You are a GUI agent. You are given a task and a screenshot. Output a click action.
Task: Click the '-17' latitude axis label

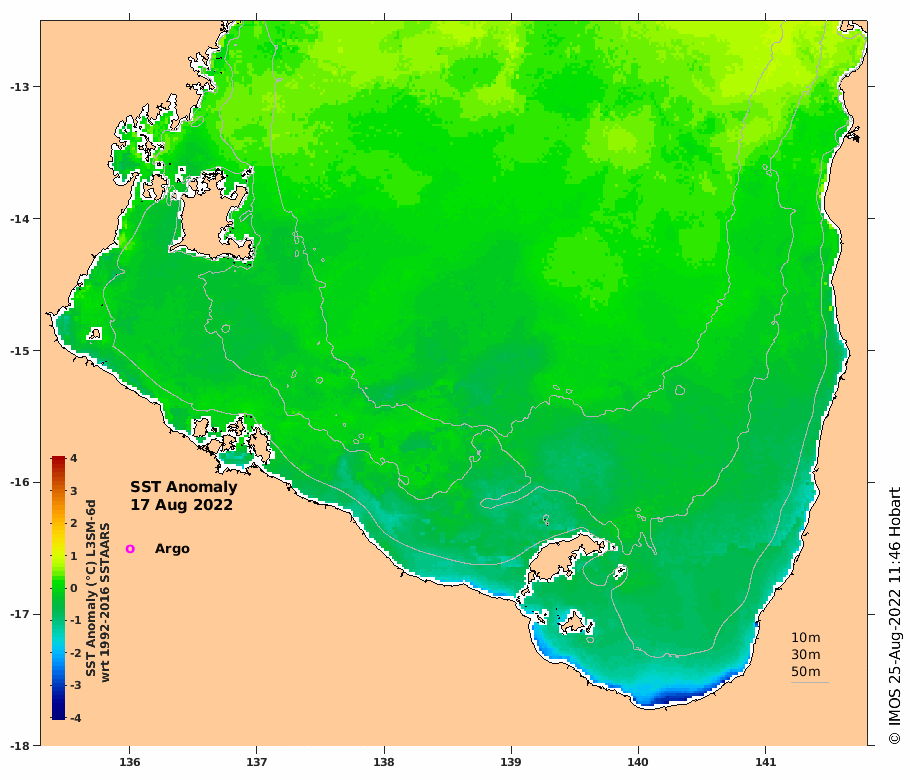pos(20,614)
